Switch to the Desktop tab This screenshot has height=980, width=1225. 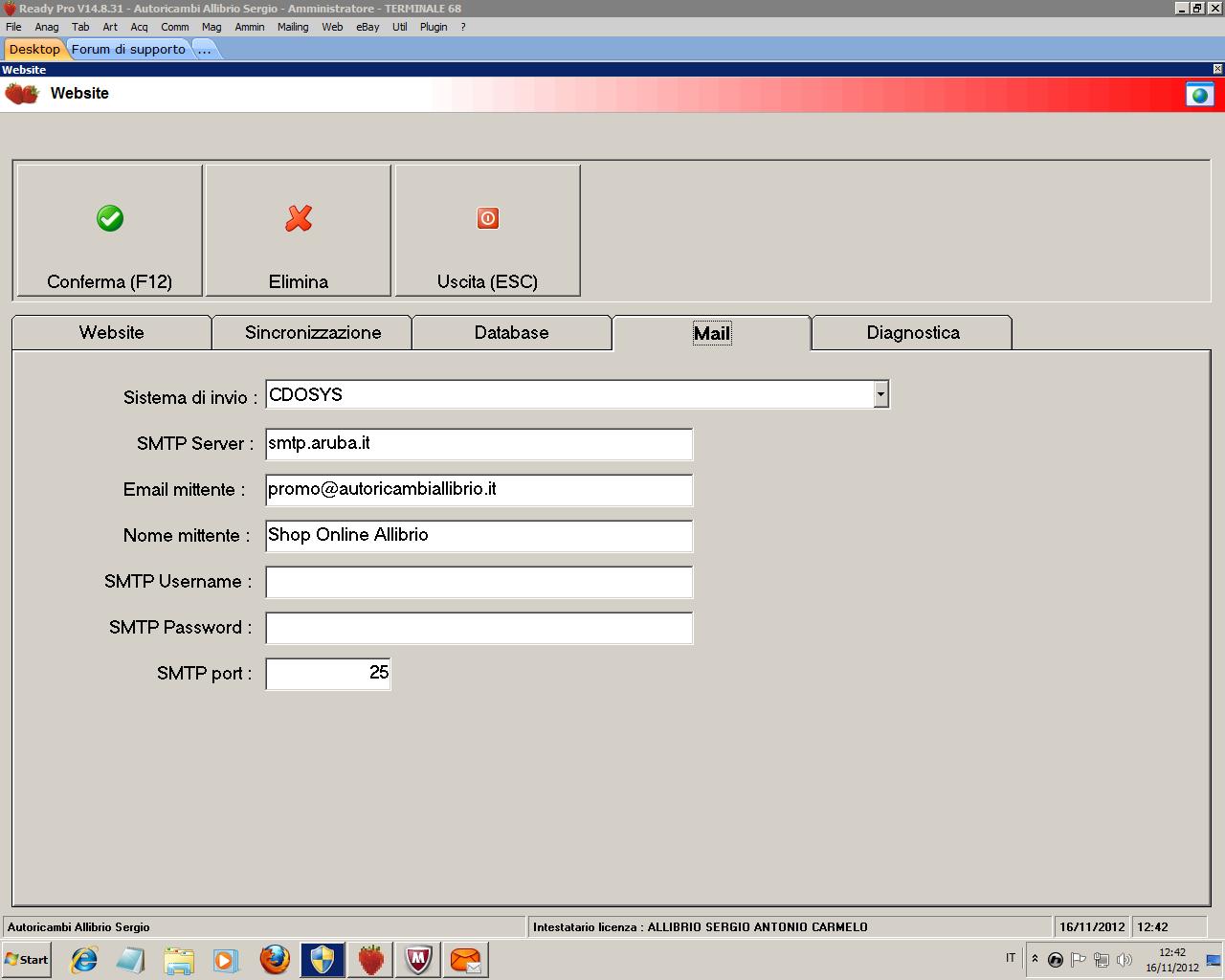click(x=34, y=49)
